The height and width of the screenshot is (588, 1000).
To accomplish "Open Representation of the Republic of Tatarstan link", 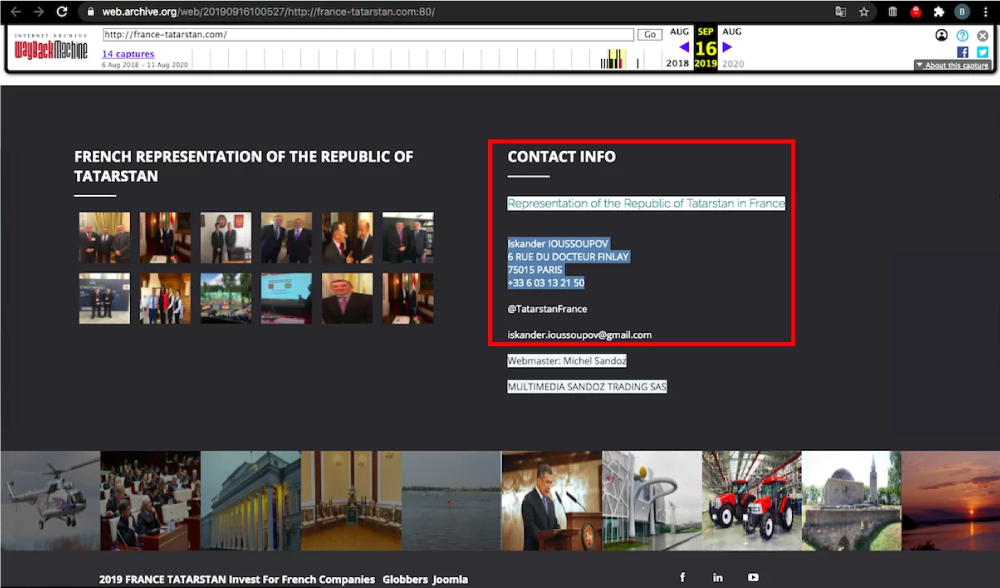I will pyautogui.click(x=646, y=203).
